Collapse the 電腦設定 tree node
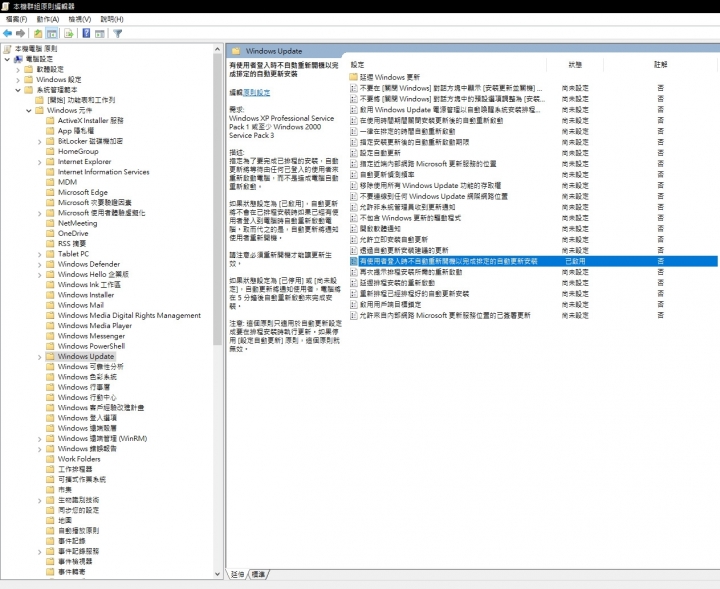This screenshot has height=589, width=720. click(x=7, y=59)
